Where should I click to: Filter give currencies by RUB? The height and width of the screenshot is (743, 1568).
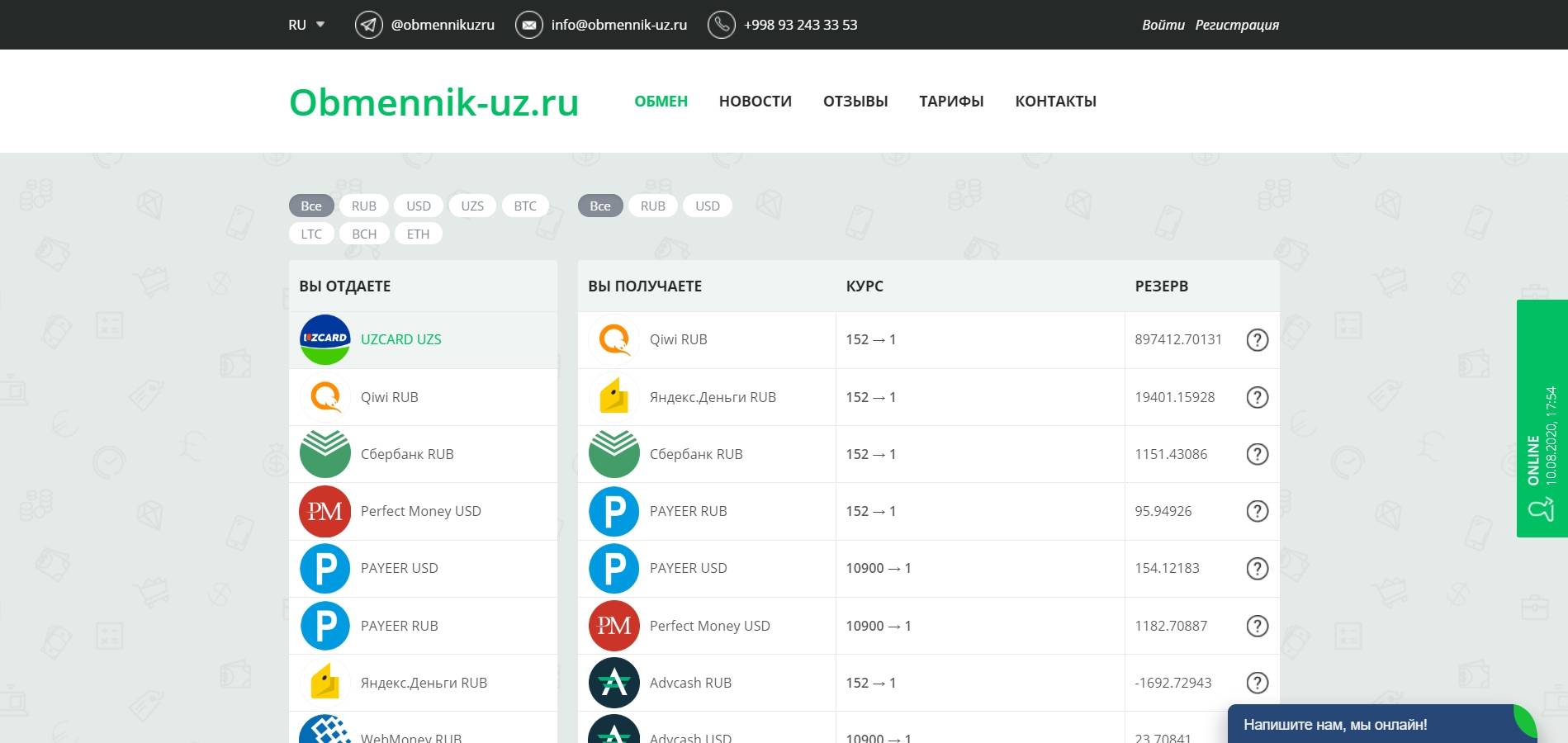click(364, 206)
